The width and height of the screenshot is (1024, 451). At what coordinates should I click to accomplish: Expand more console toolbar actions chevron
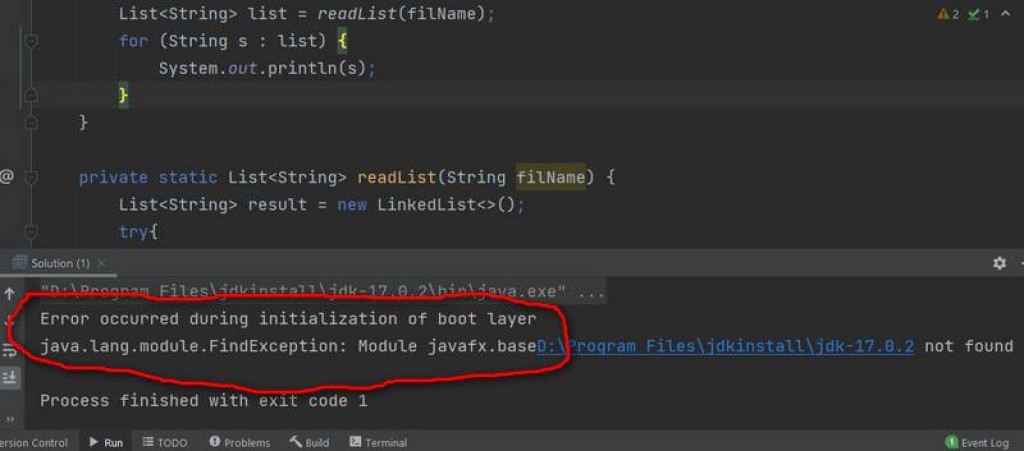(9, 418)
